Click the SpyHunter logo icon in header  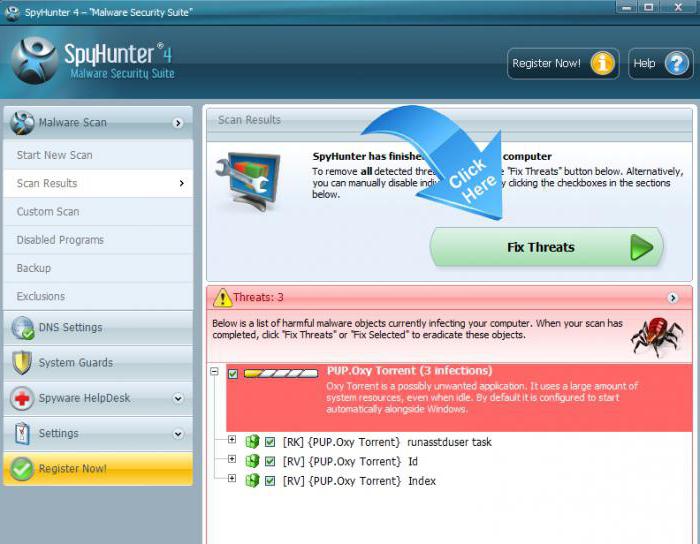(34, 60)
